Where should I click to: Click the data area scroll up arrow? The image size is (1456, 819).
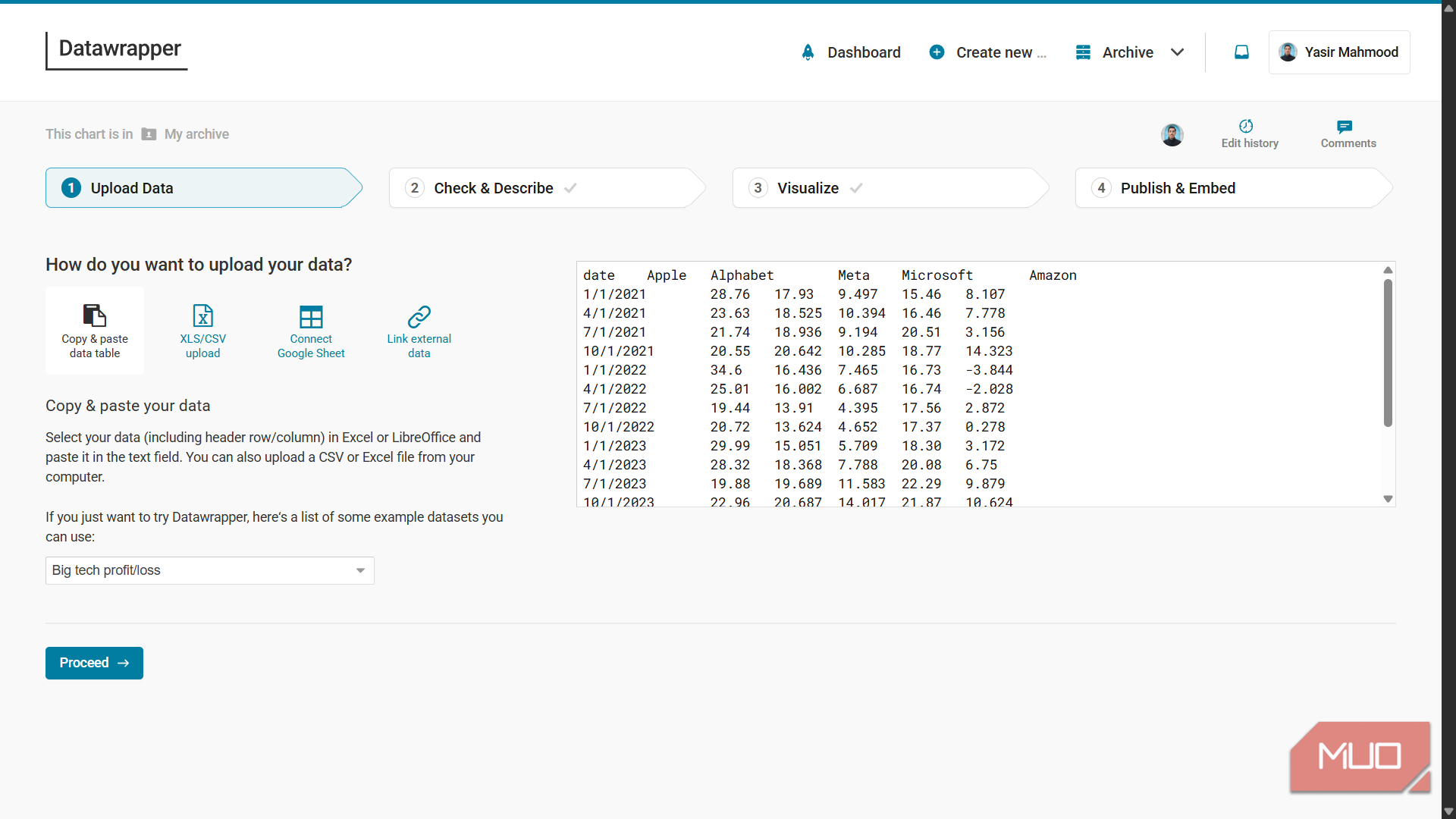click(1388, 270)
